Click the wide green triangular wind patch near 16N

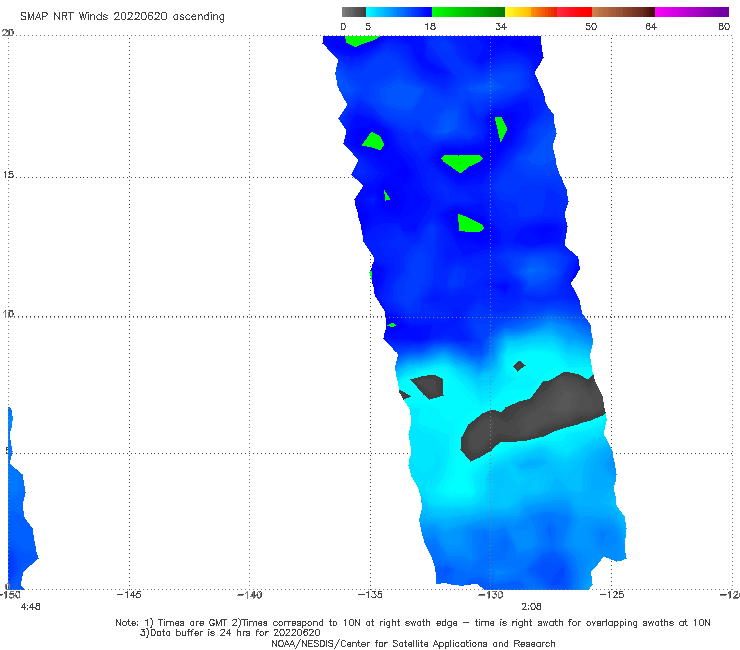point(462,162)
